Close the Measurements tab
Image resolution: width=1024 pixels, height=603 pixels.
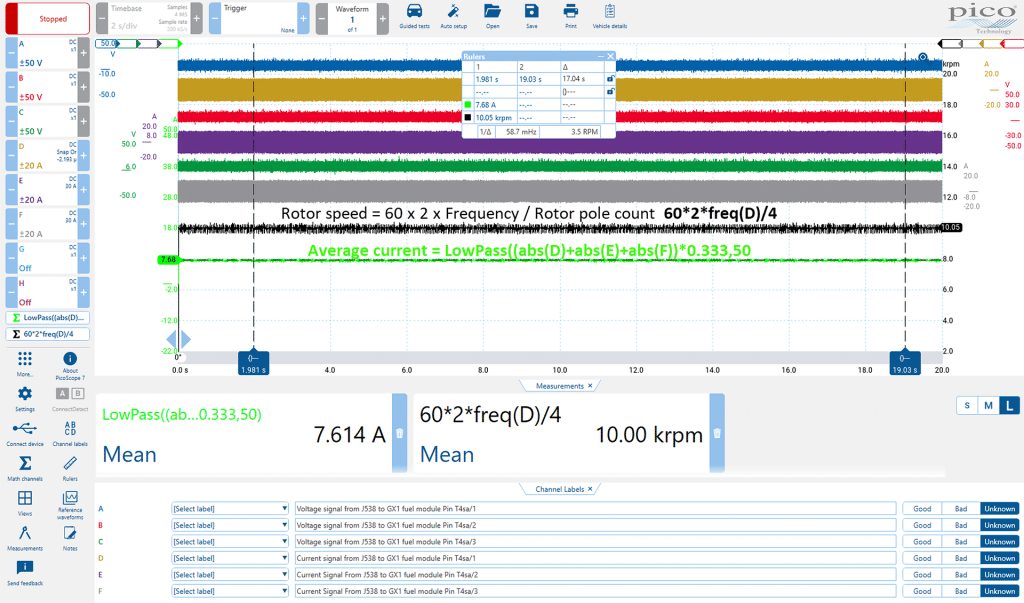pyautogui.click(x=590, y=386)
